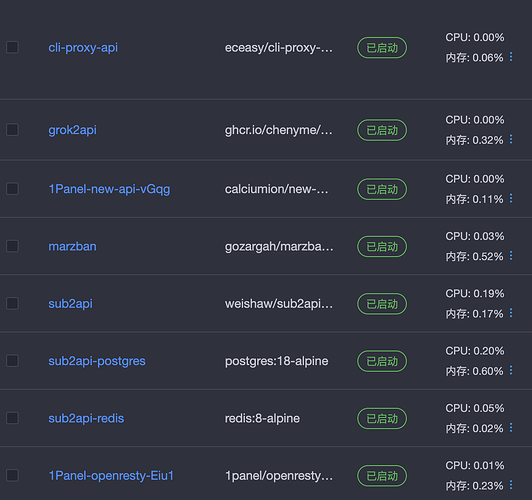The image size is (532, 500).
Task: Click the 已启动 badge for 1Panel-new-api-vGqg
Action: click(382, 189)
